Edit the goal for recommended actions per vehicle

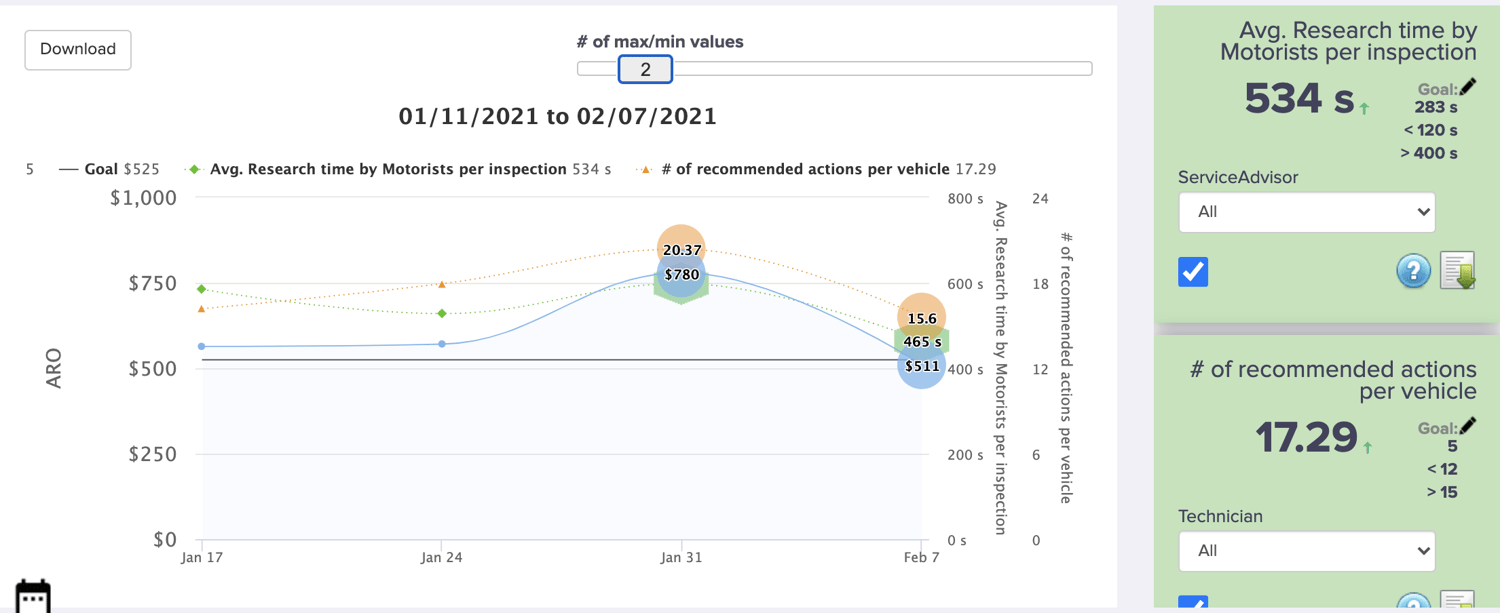tap(1466, 427)
